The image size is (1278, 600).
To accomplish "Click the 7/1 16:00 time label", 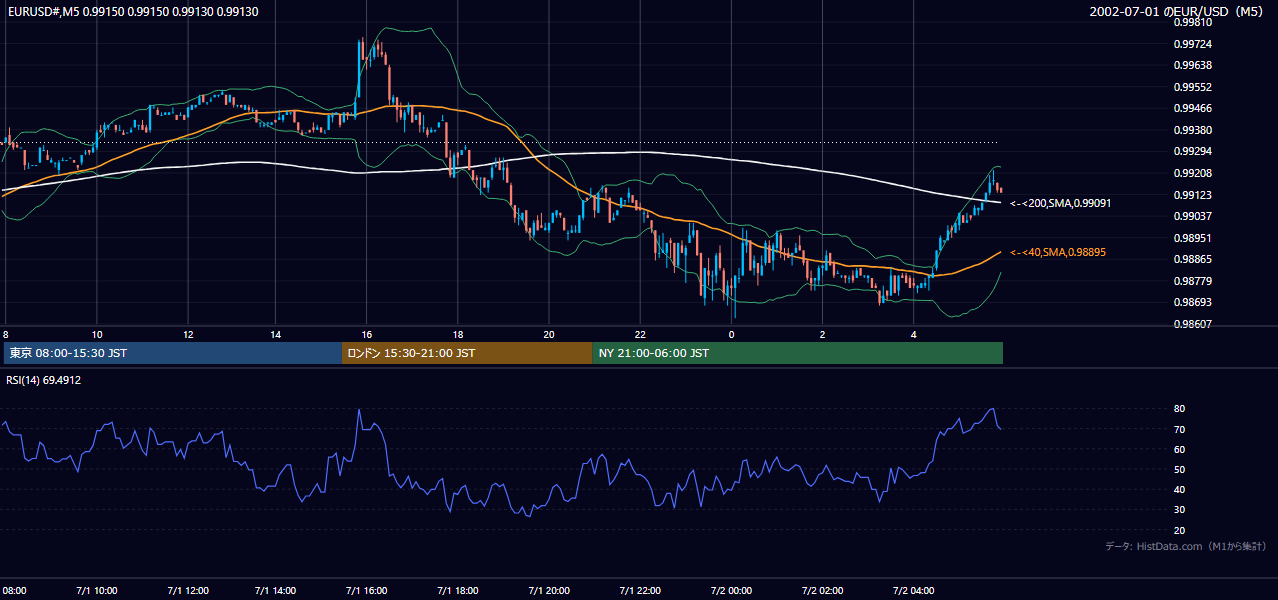I will click(366, 590).
